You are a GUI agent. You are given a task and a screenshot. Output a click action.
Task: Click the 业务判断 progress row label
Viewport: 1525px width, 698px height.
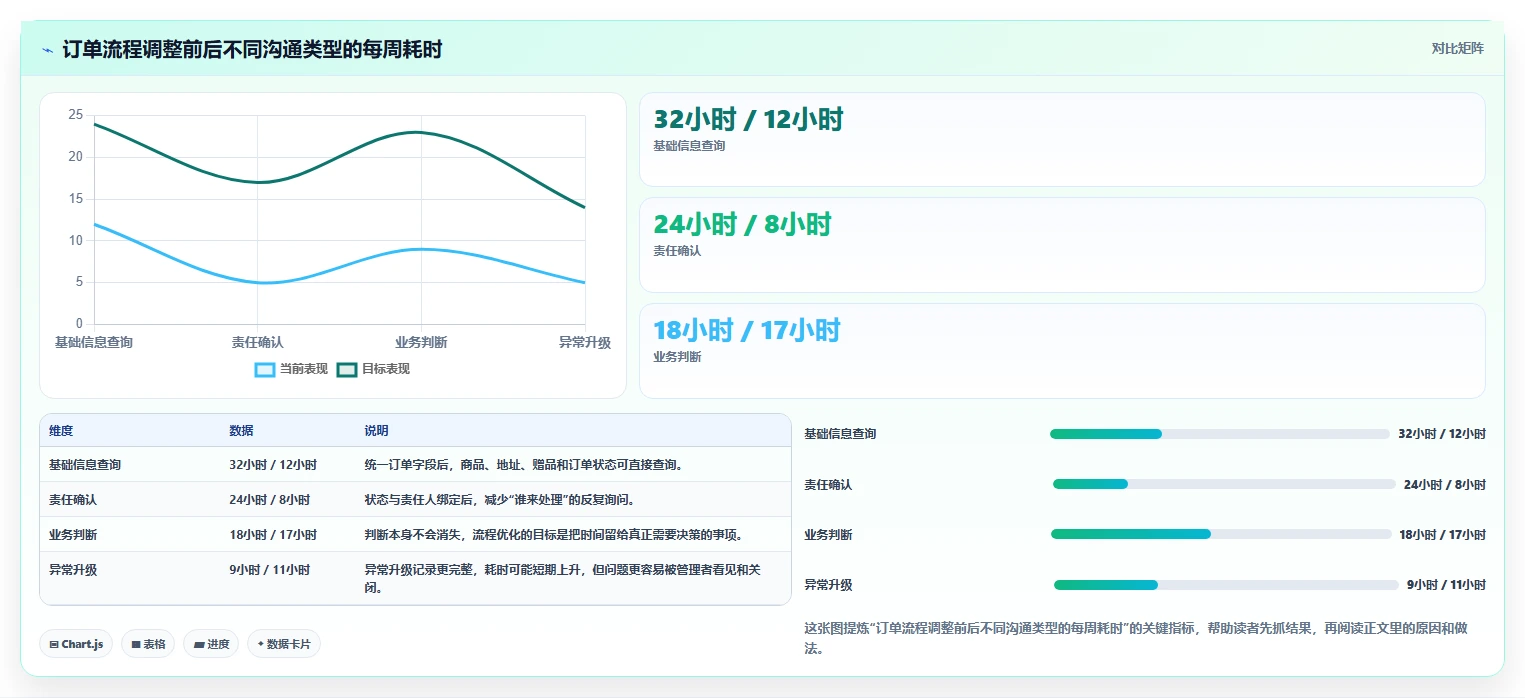[x=828, y=535]
